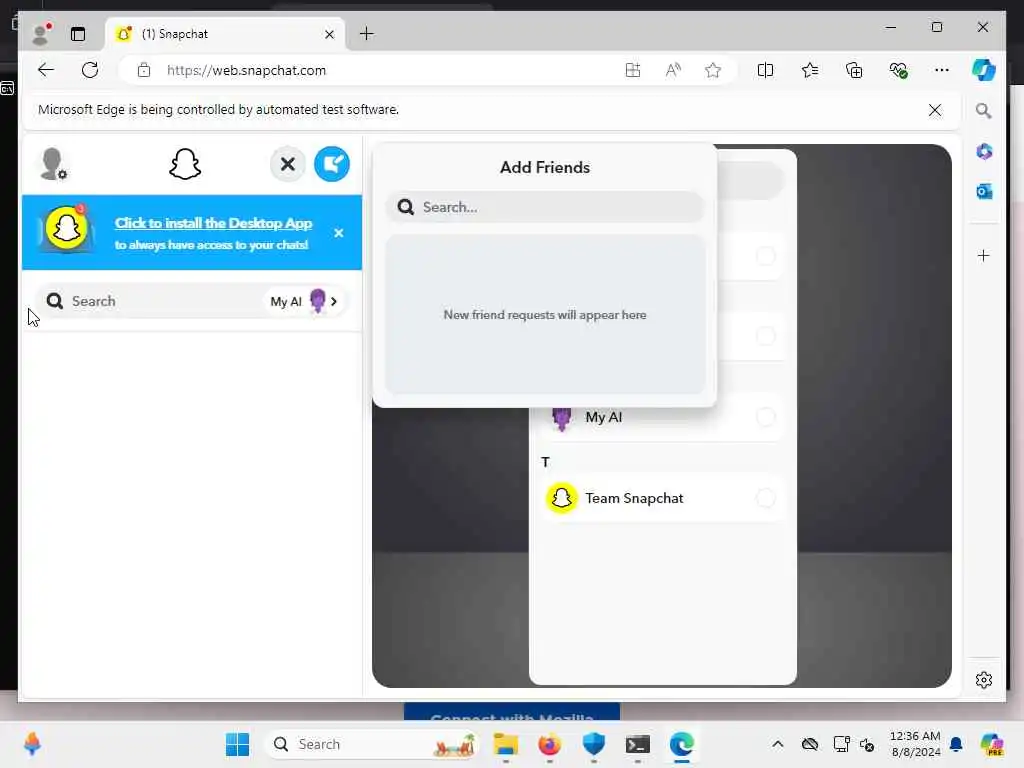
Task: Open Edge sidebar settings gear
Action: click(x=984, y=680)
